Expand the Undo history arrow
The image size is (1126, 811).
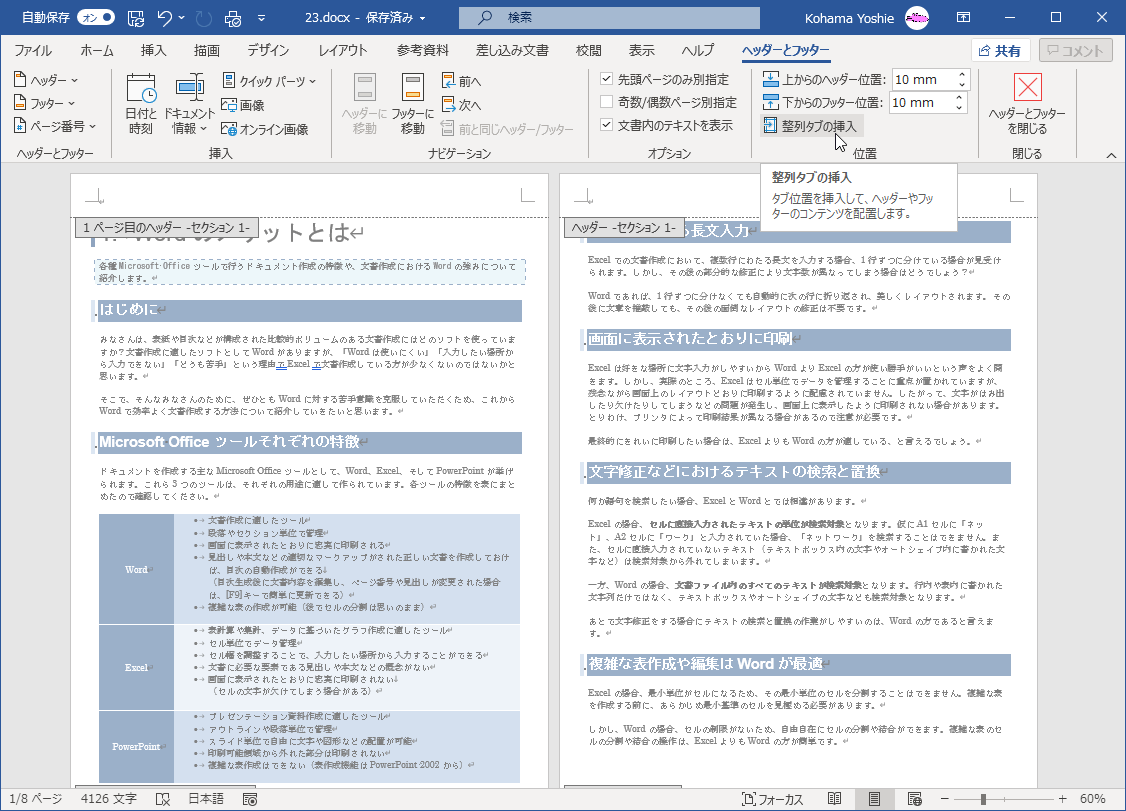(182, 18)
